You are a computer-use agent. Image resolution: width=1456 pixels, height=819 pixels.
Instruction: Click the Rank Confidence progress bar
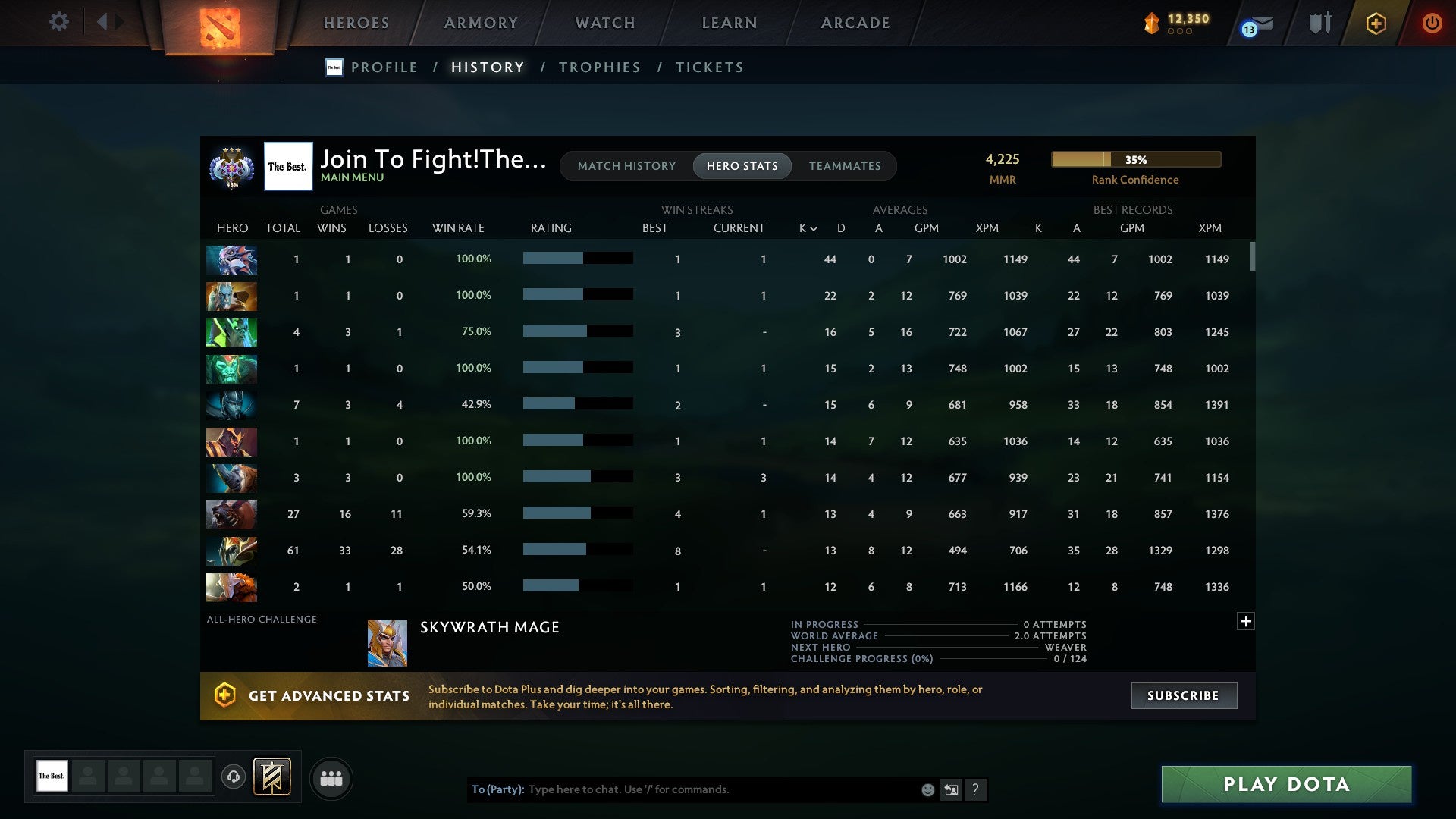click(1135, 159)
